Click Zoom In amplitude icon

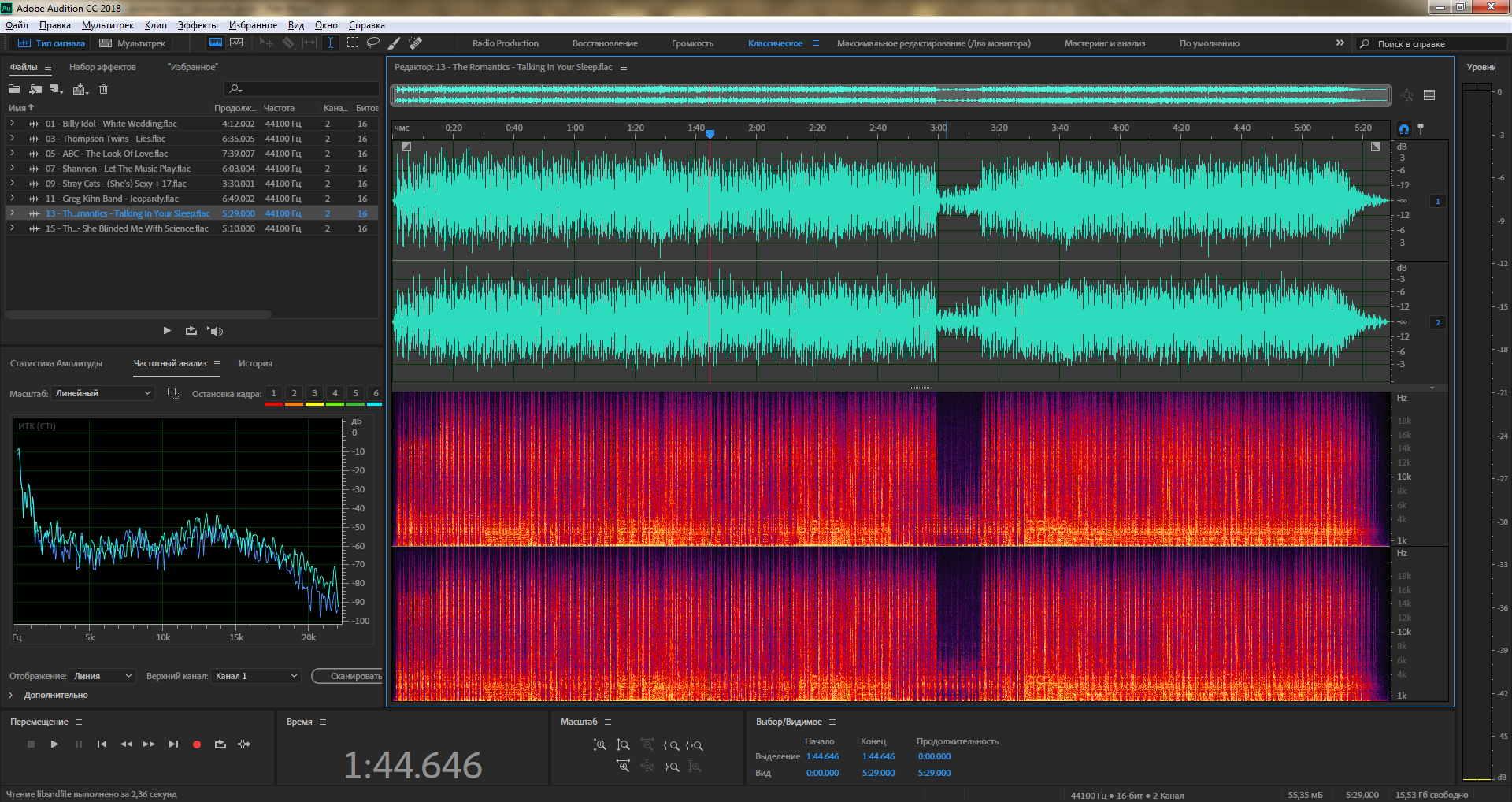[599, 745]
